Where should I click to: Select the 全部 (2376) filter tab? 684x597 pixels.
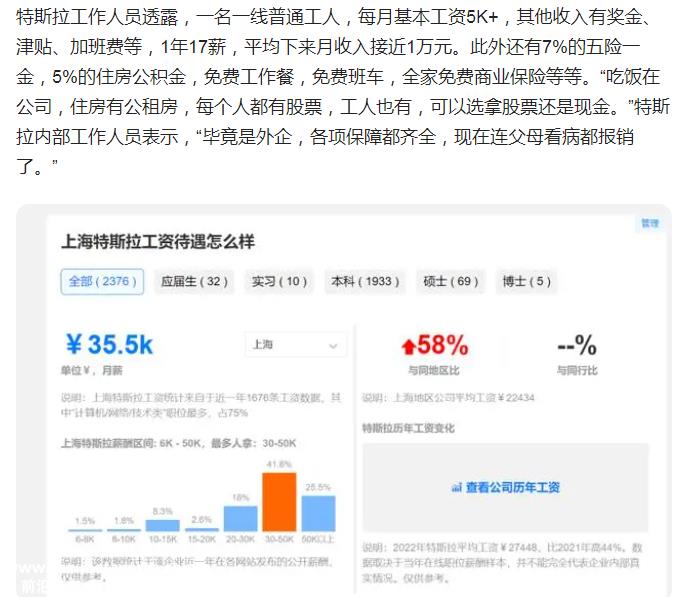point(102,282)
